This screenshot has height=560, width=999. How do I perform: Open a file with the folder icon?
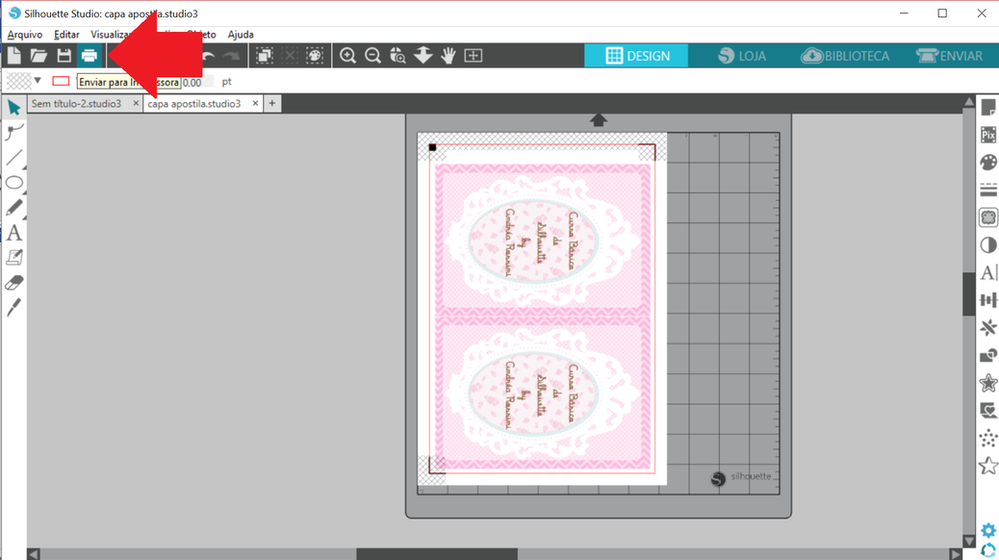click(39, 56)
